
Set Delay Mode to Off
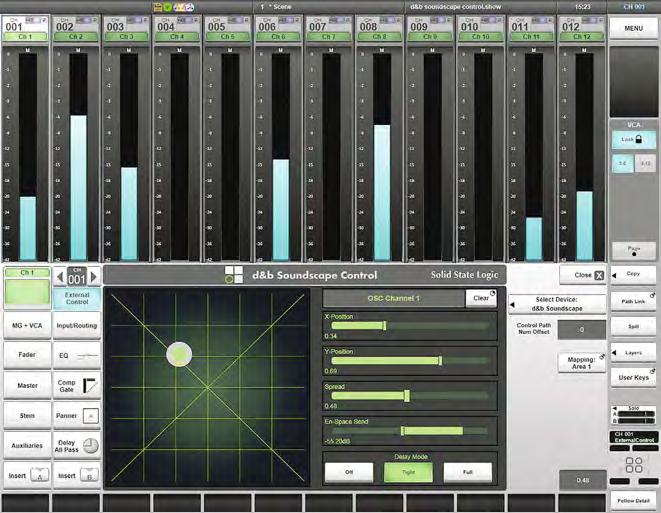(x=349, y=472)
